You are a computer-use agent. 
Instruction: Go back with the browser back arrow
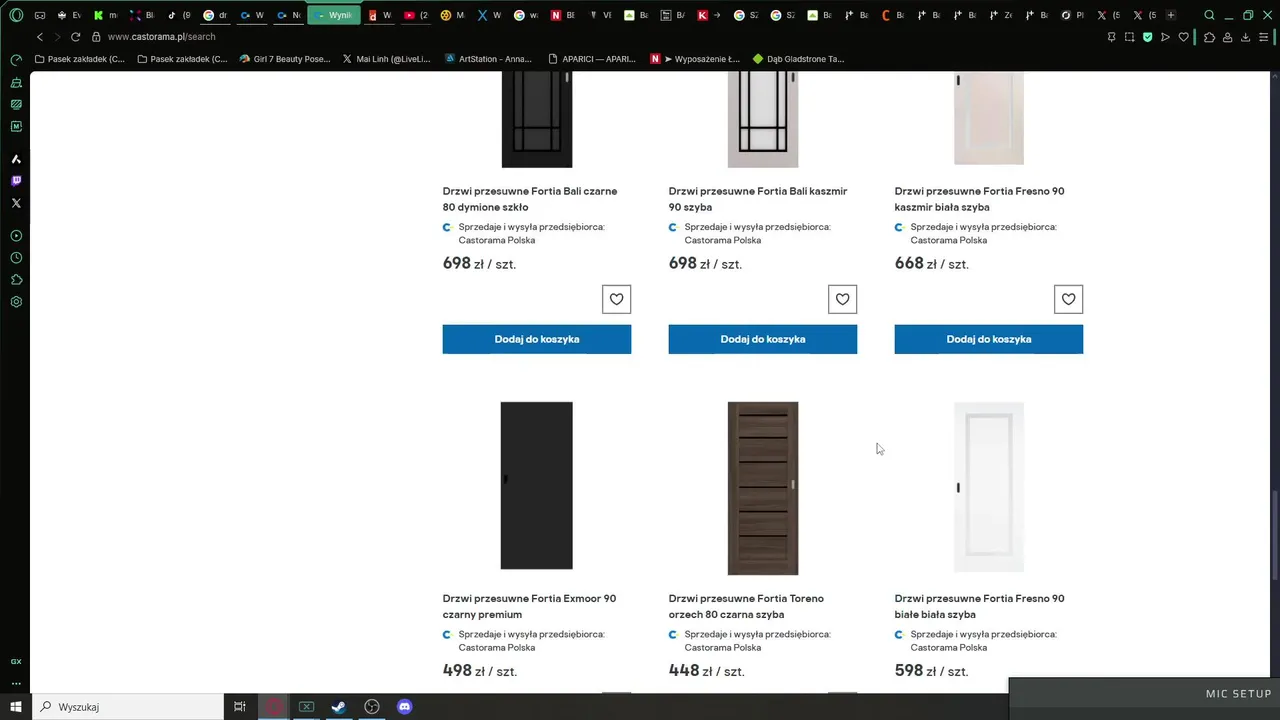point(40,37)
